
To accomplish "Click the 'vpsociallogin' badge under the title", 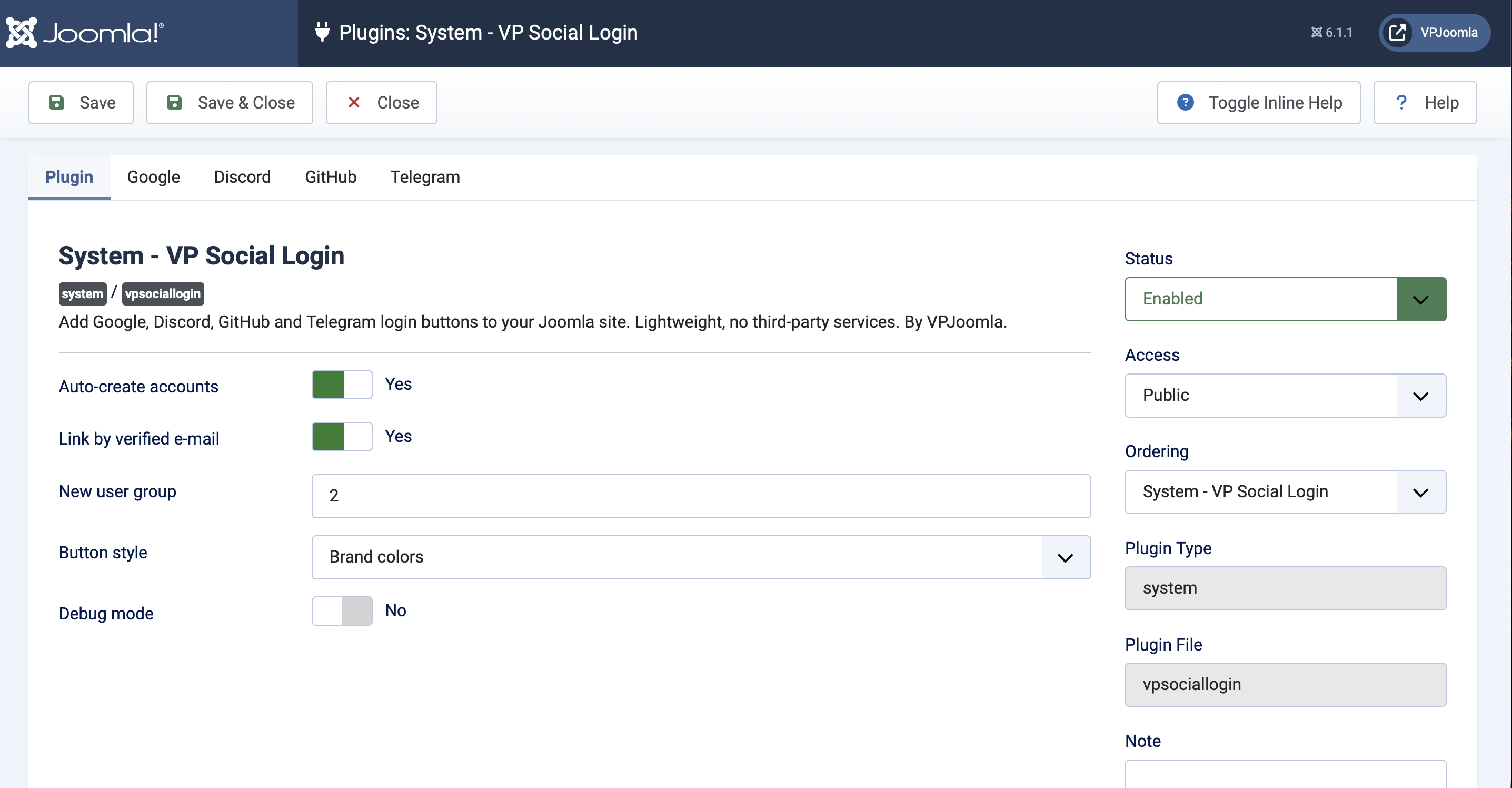I will [163, 293].
